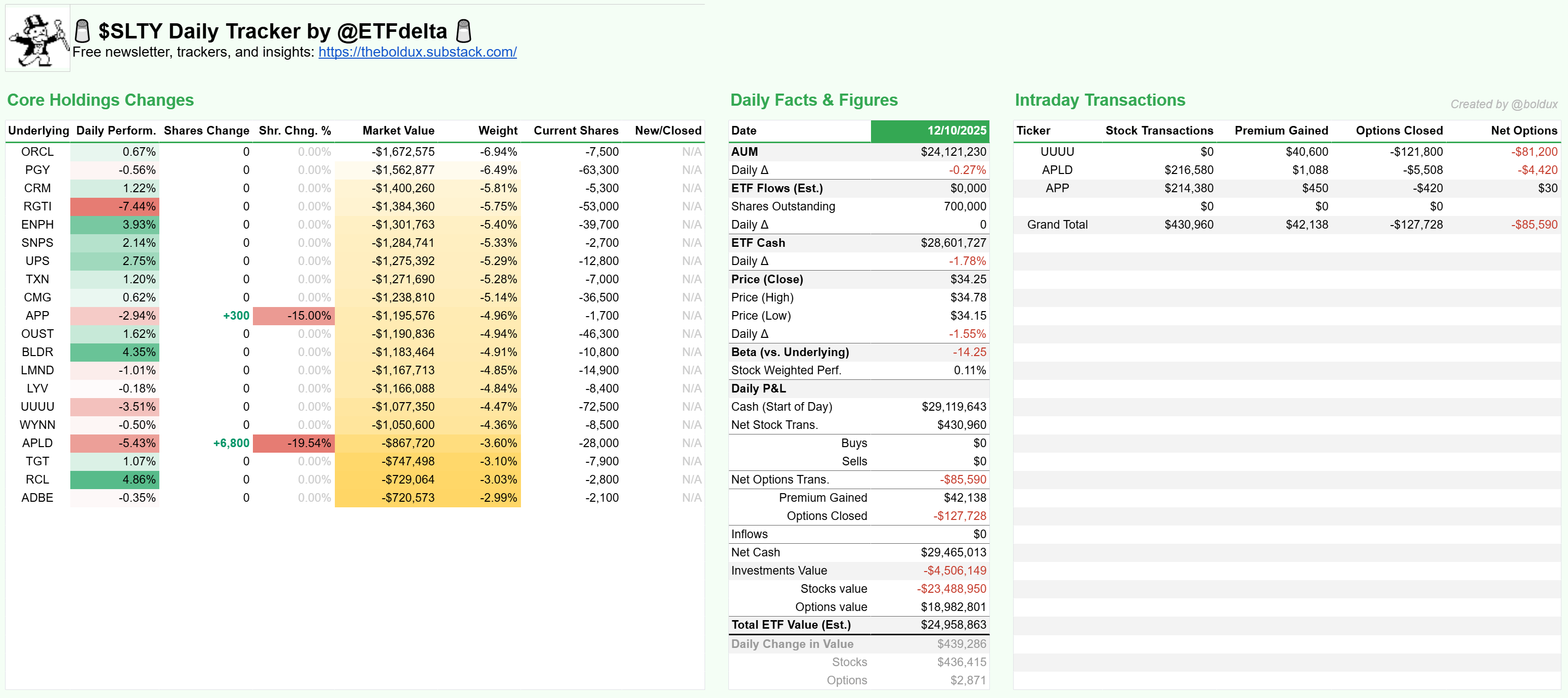Click the Market Value column header

click(398, 130)
